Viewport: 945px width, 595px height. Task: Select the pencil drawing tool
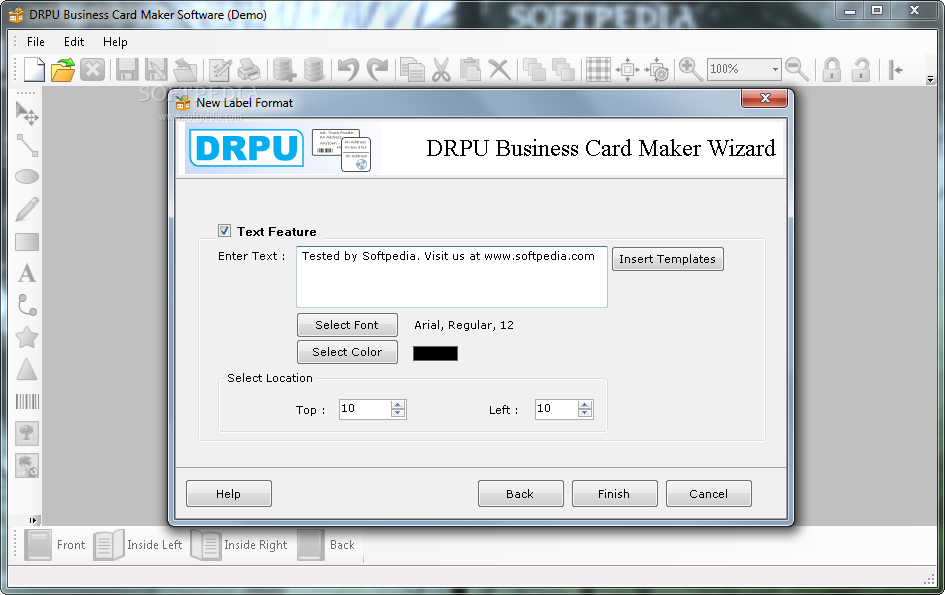click(27, 209)
